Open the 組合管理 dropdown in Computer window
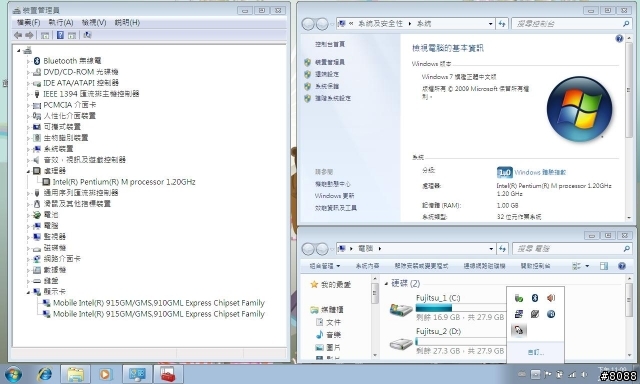Screen dimensions: 640x384 [x=325, y=266]
